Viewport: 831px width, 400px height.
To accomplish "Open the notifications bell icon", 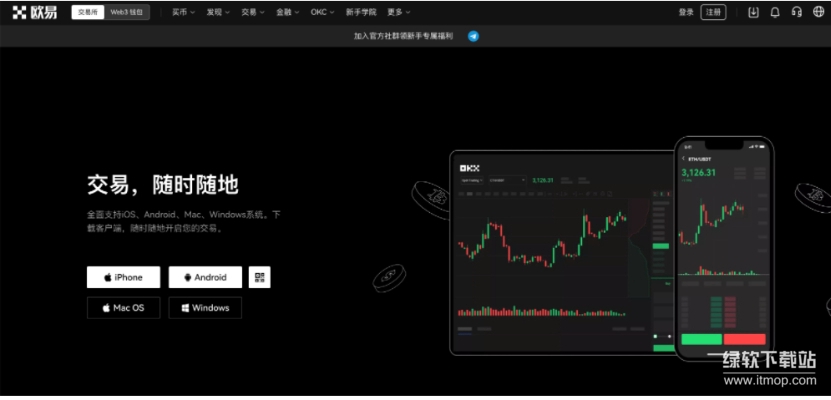I will pos(775,12).
